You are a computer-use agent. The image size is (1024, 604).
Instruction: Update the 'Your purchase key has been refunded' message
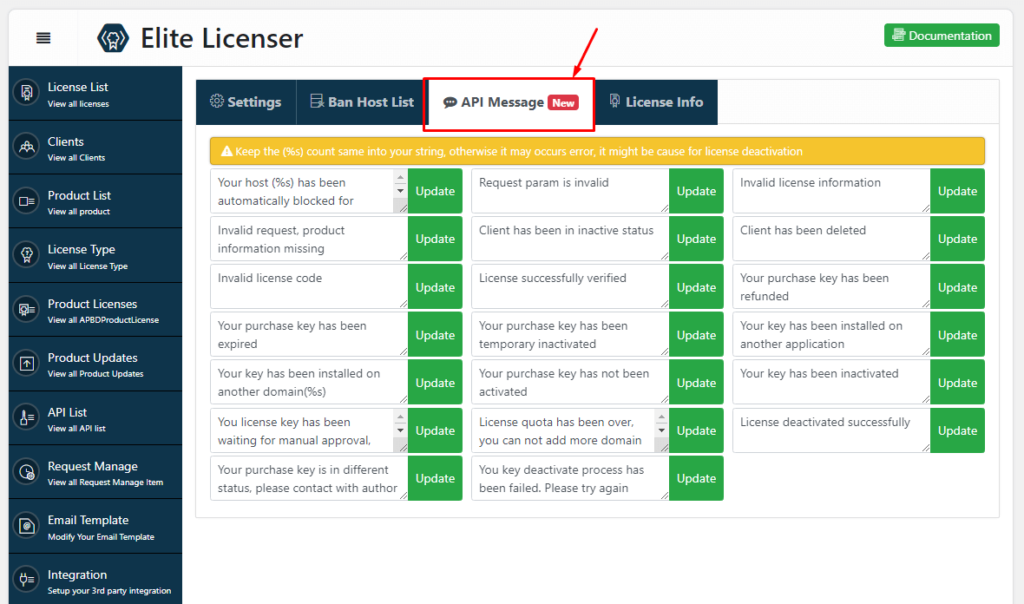coord(957,287)
